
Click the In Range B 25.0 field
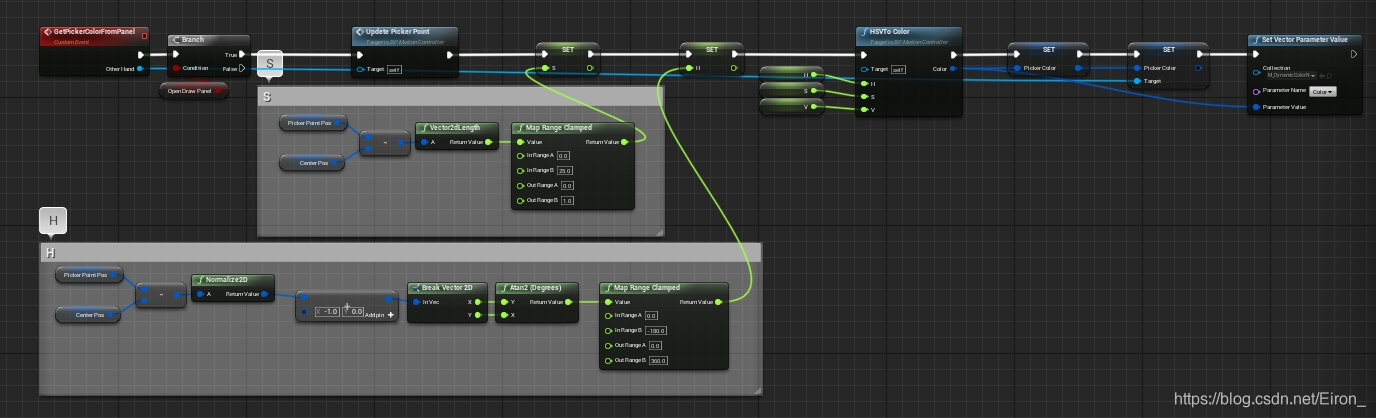pyautogui.click(x=564, y=170)
